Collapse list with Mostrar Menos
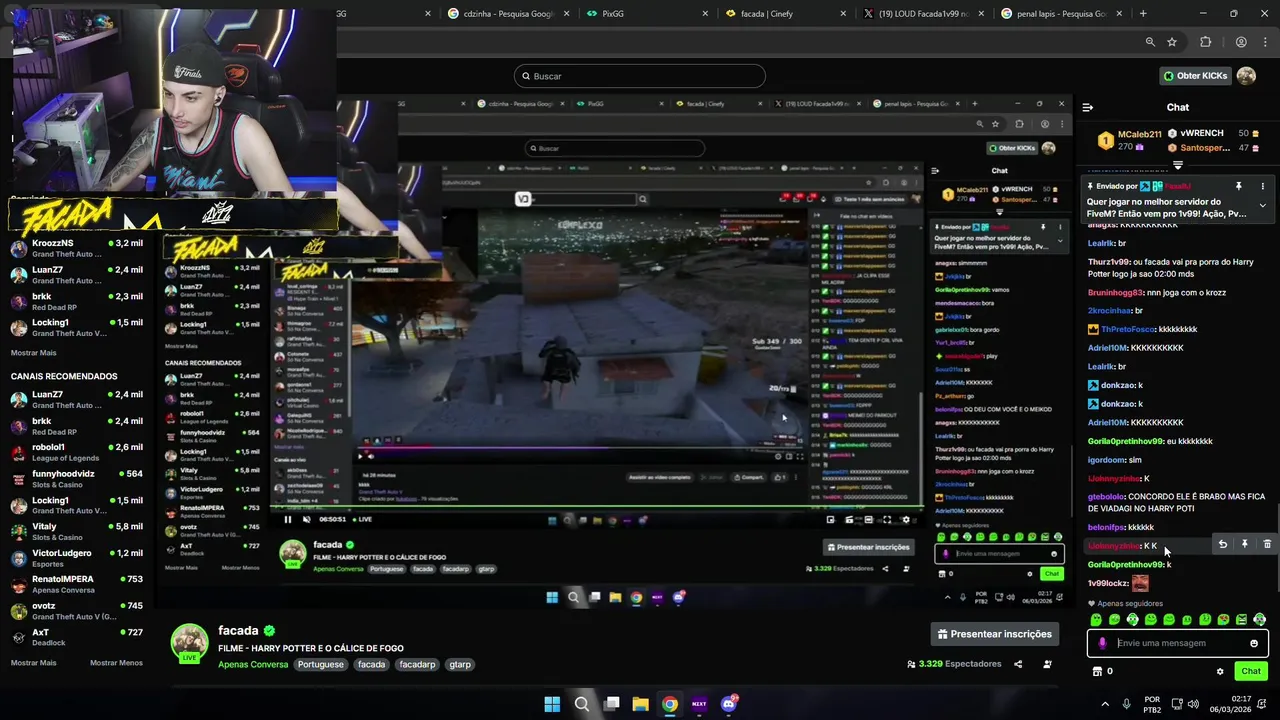This screenshot has width=1280, height=720. point(116,663)
